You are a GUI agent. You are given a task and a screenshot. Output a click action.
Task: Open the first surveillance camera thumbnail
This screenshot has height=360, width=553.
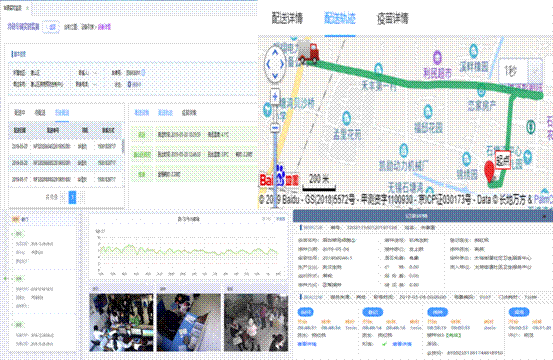(121, 322)
